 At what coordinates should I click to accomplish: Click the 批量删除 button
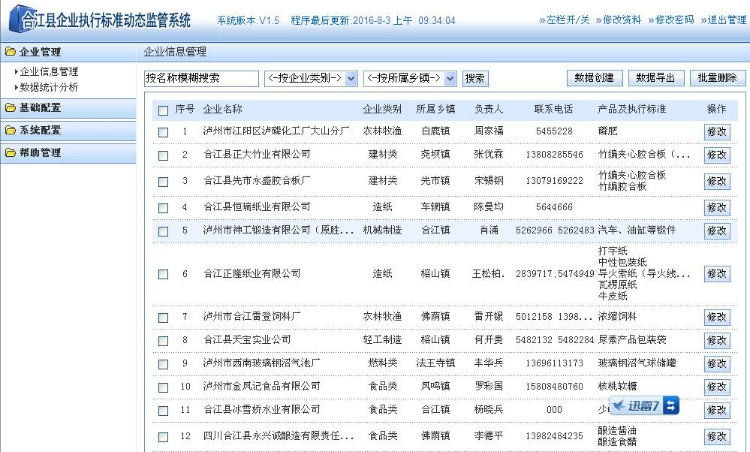tap(717, 78)
